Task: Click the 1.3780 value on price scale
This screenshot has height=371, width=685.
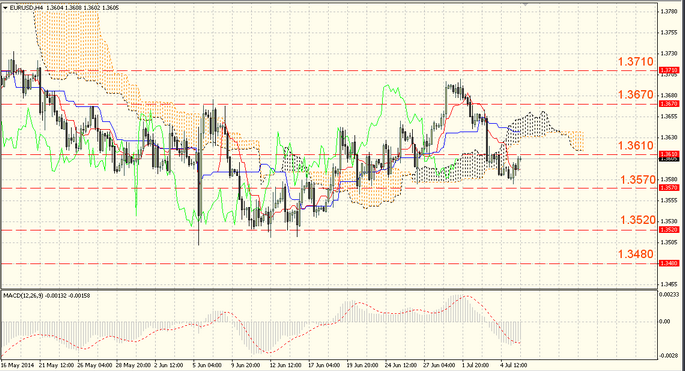Action: (670, 11)
